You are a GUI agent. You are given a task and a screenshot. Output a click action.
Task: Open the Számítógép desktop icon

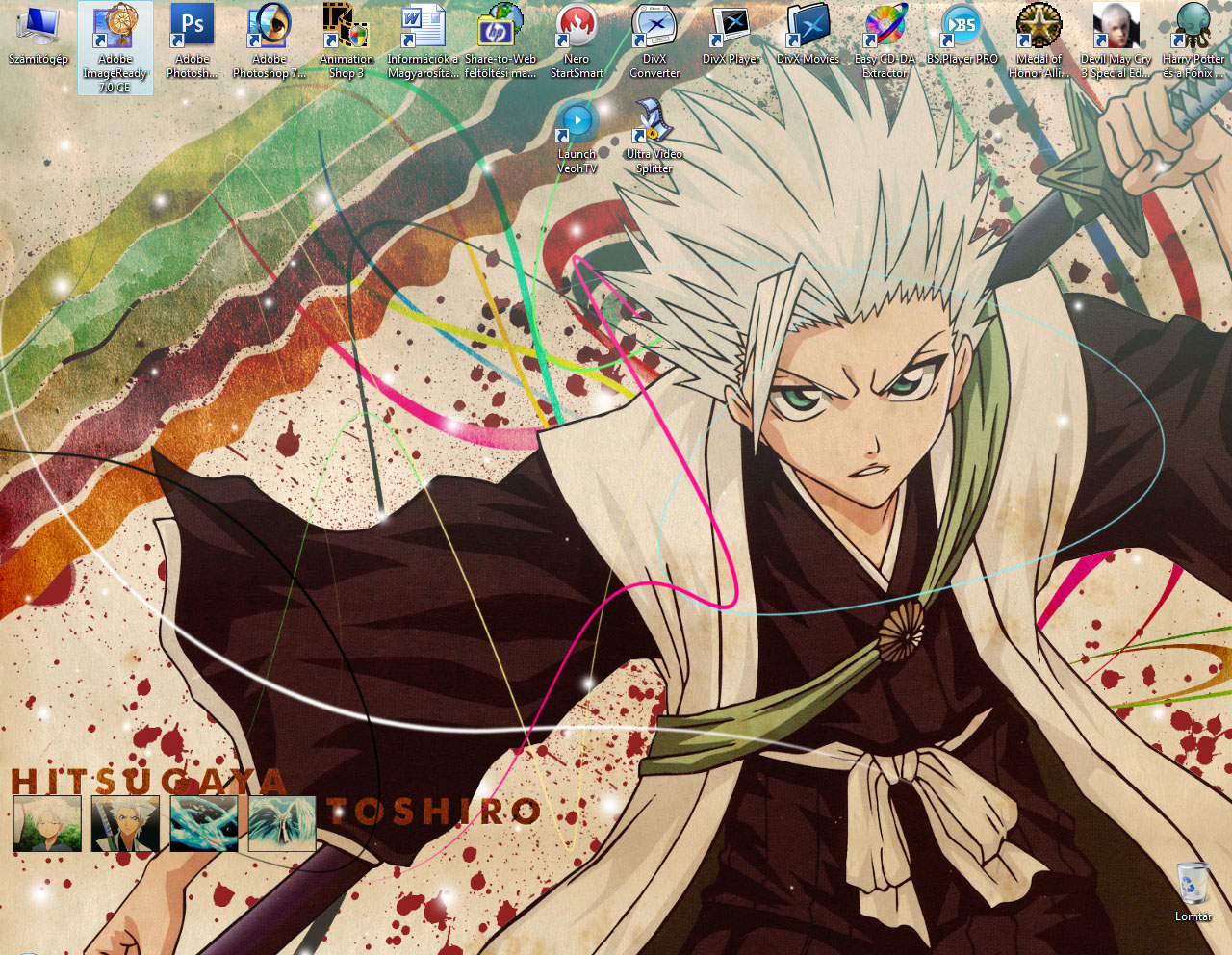coord(38,35)
